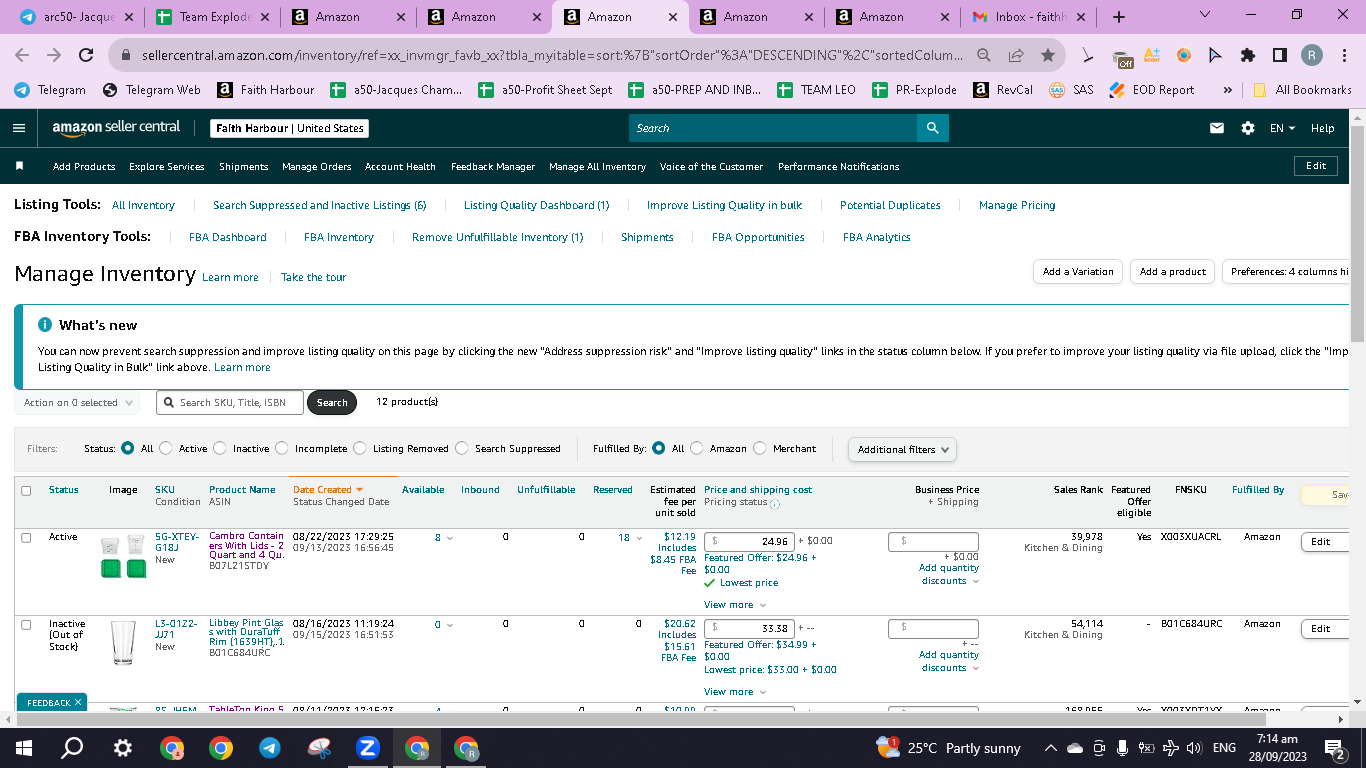The height and width of the screenshot is (768, 1366).
Task: Open the Seller Central hamburger menu
Action: (18, 128)
